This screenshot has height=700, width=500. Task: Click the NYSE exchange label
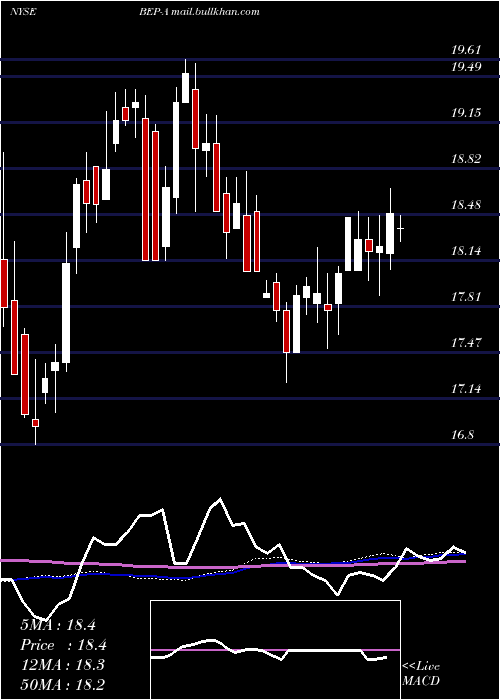pos(23,11)
